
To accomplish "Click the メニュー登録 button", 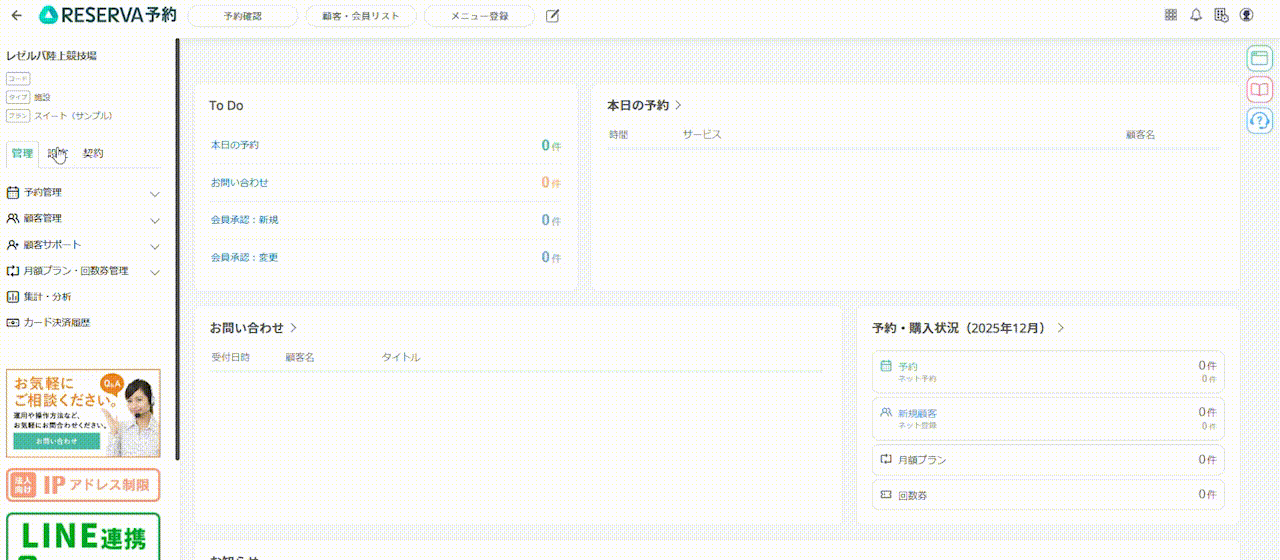I will tap(479, 15).
